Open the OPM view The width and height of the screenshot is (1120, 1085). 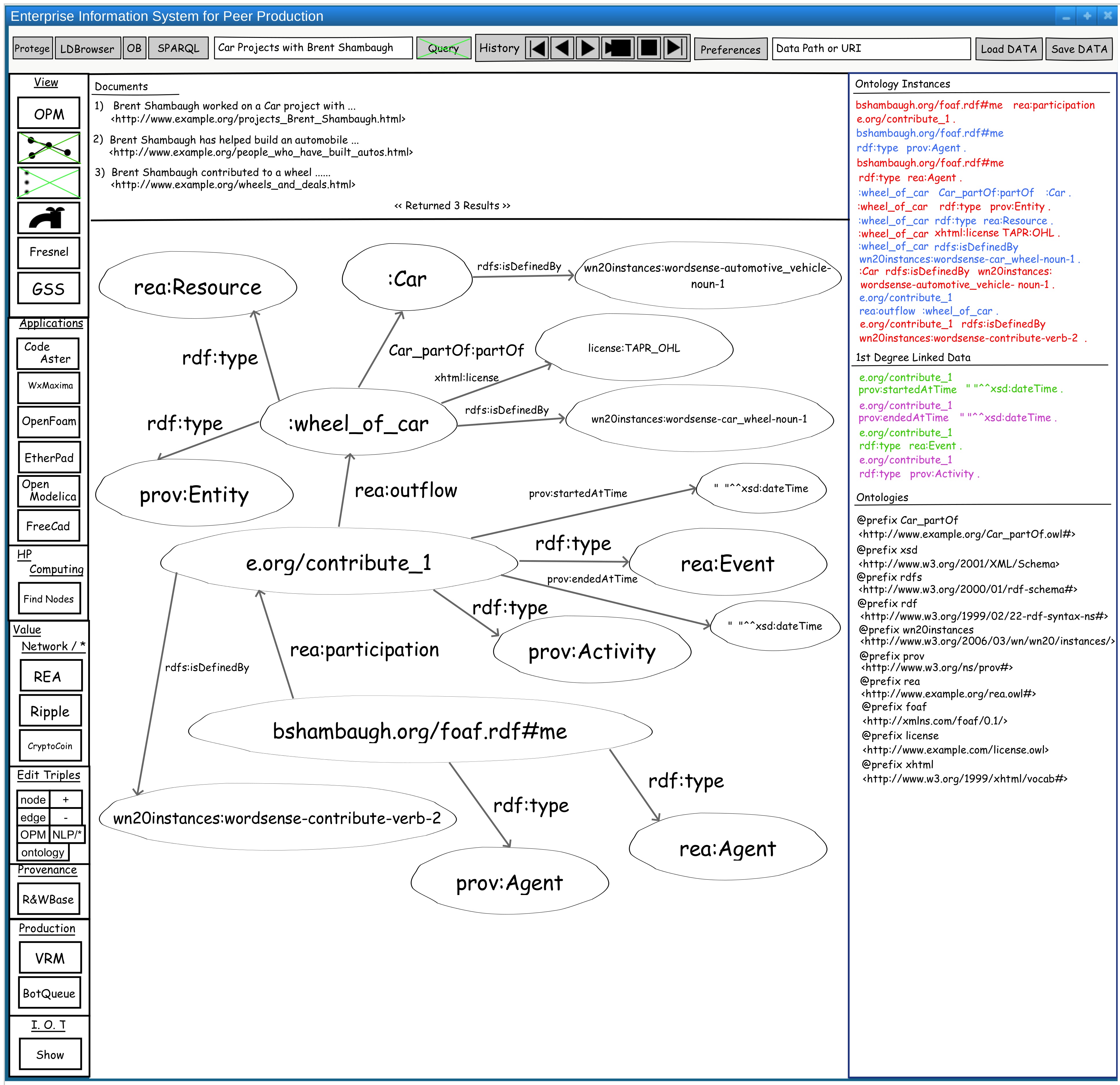(49, 113)
